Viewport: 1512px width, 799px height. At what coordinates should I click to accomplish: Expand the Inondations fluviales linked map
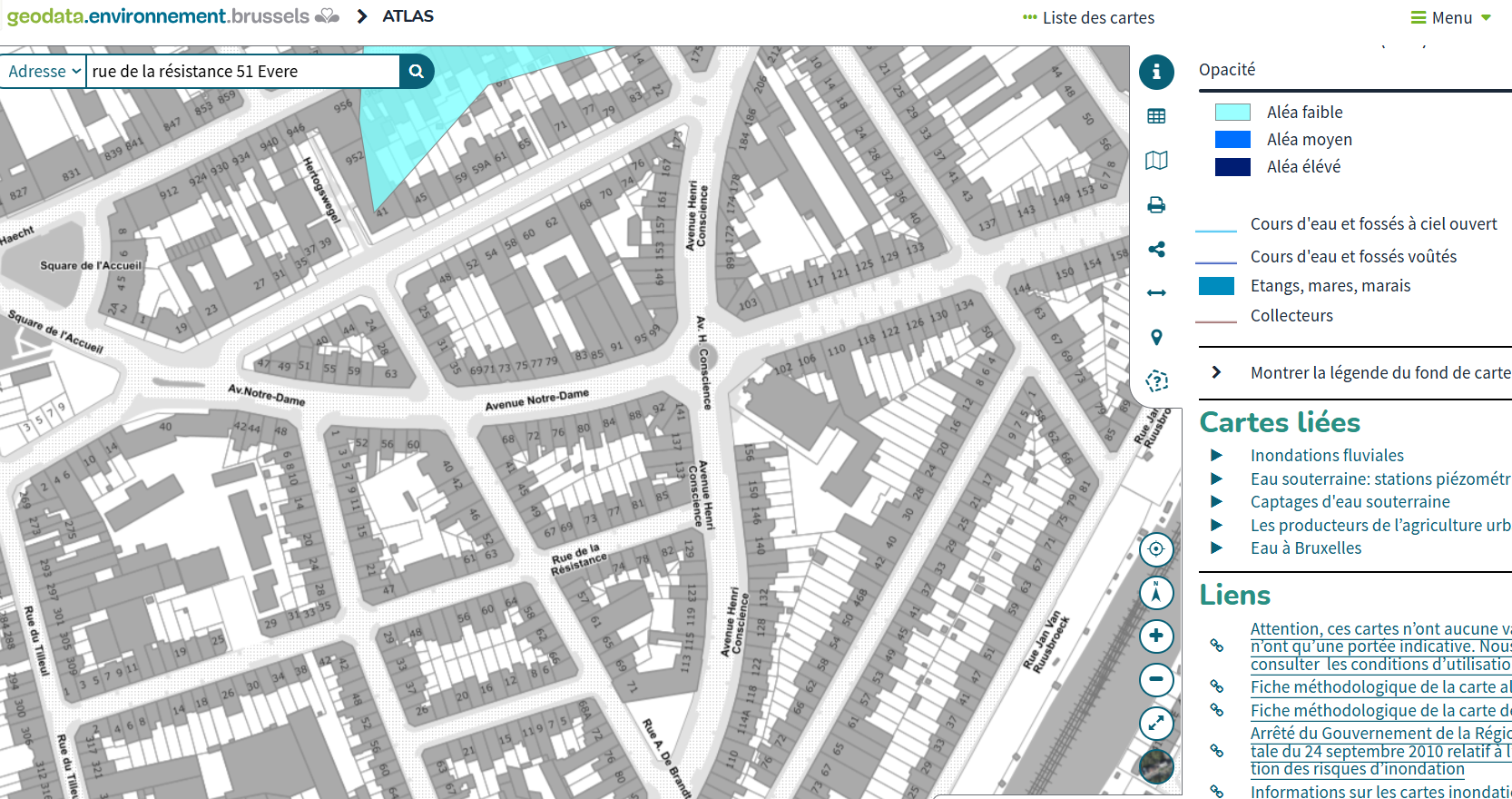(x=1217, y=456)
